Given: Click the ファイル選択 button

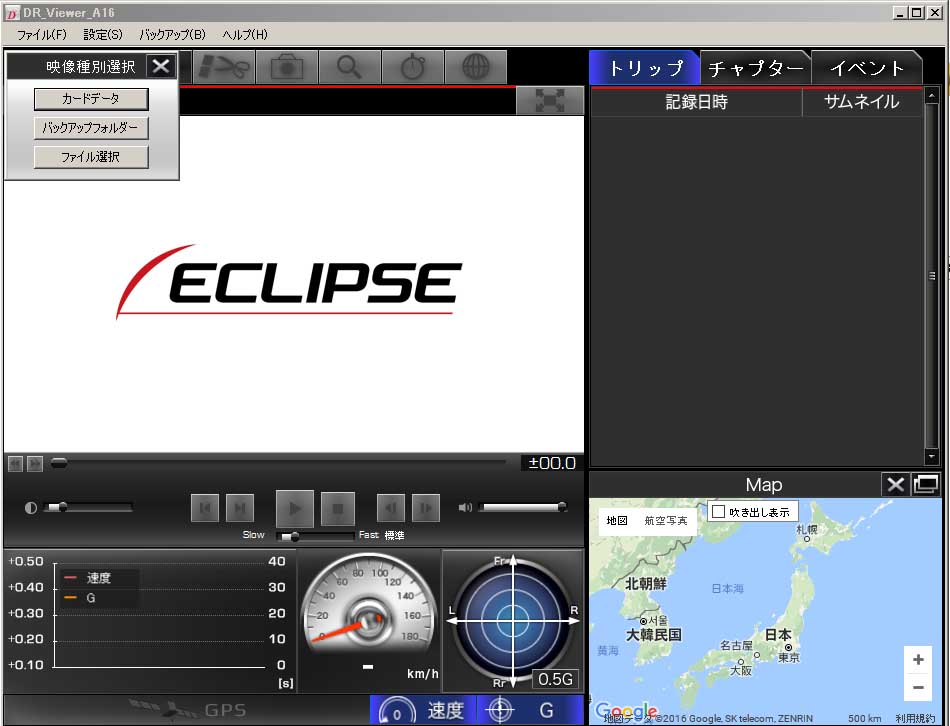Looking at the screenshot, I should coord(91,157).
